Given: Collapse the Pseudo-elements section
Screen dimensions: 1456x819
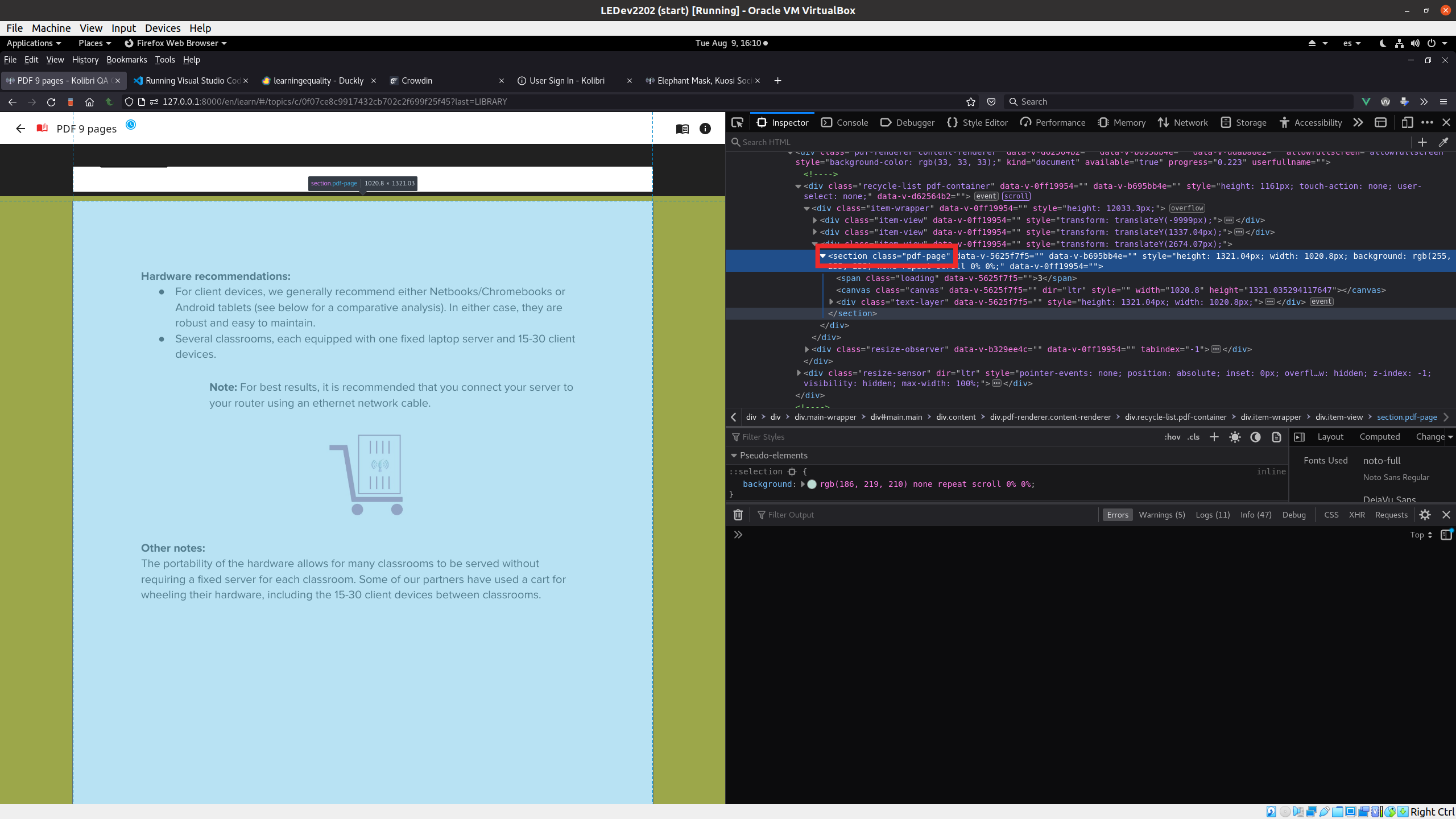Looking at the screenshot, I should pyautogui.click(x=734, y=456).
